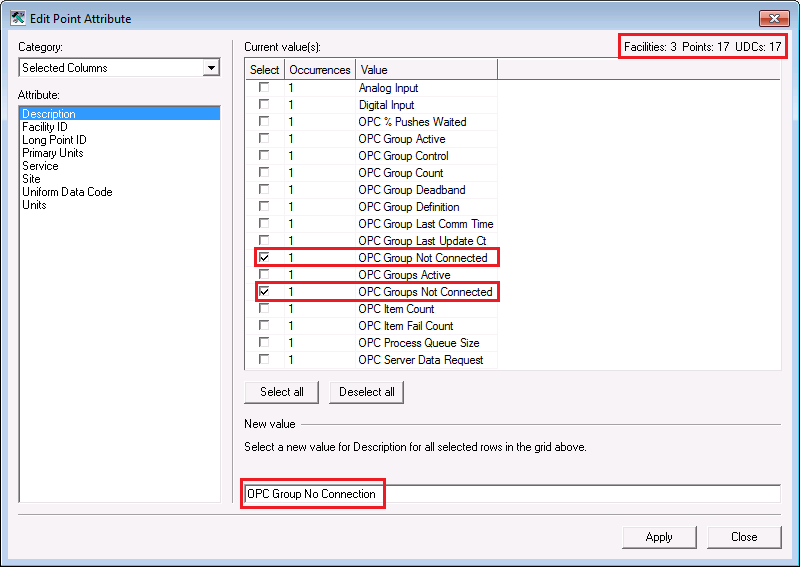
Task: Check the OPC Group Deadband checkbox
Action: coord(264,189)
